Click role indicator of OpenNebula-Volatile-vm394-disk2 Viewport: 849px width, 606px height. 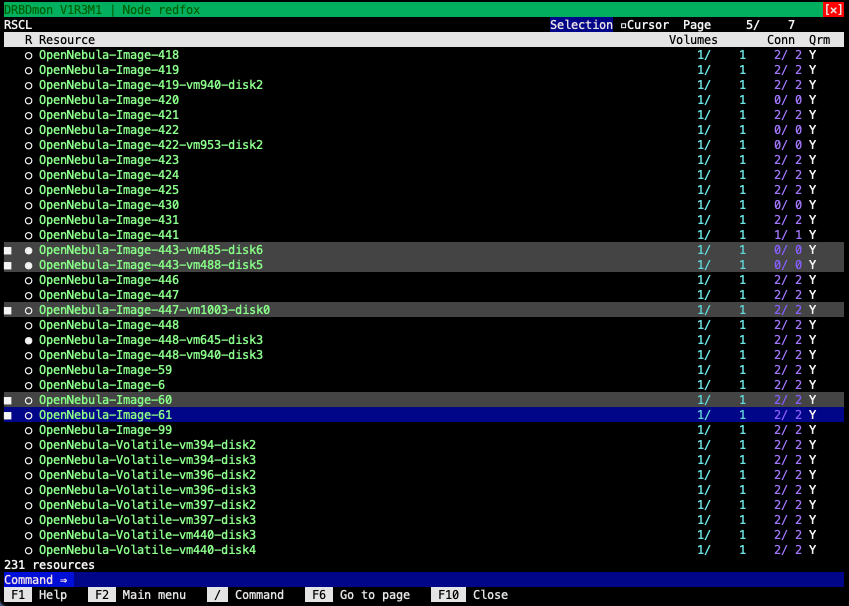tap(29, 445)
